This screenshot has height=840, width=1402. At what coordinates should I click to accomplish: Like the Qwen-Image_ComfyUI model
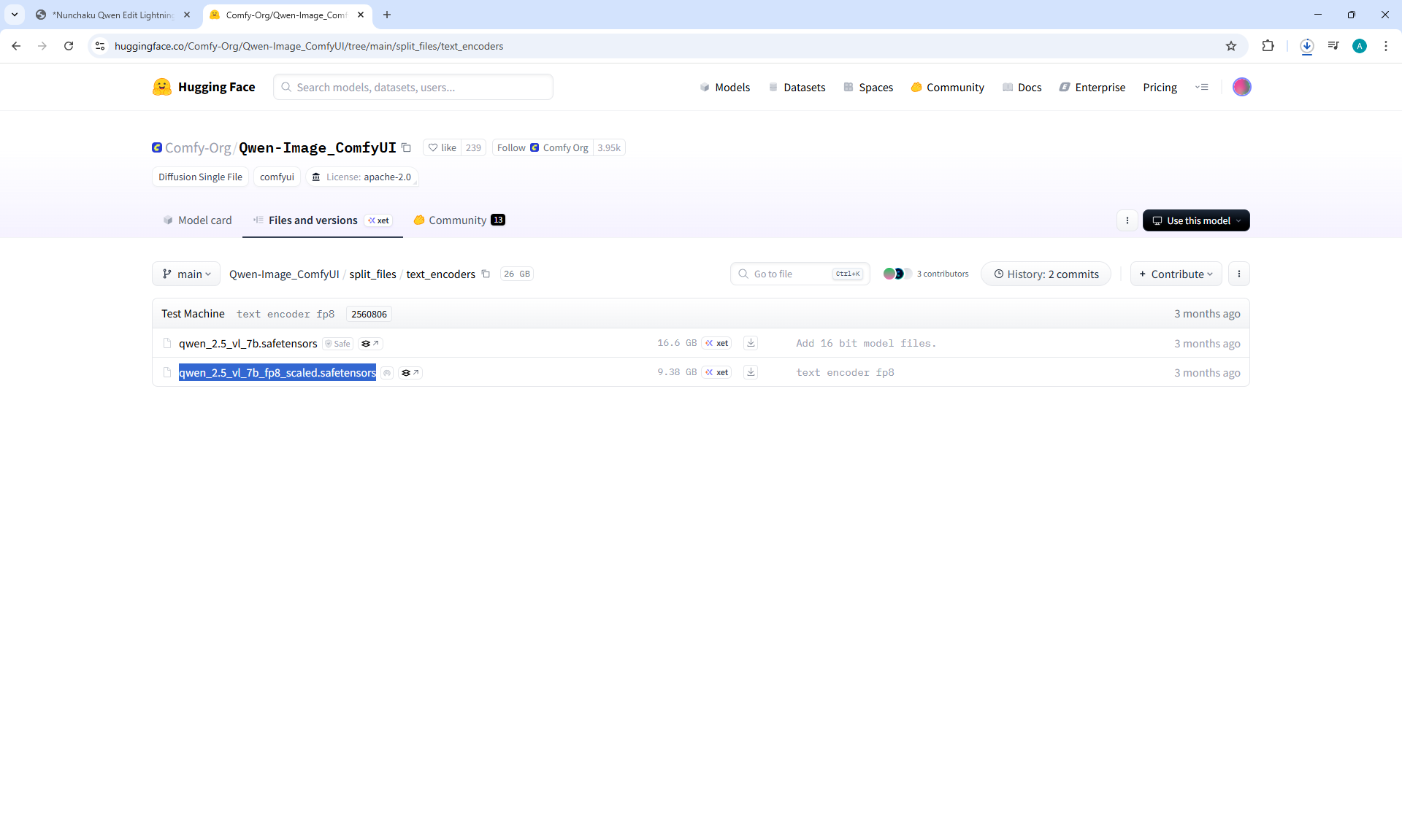tap(442, 147)
